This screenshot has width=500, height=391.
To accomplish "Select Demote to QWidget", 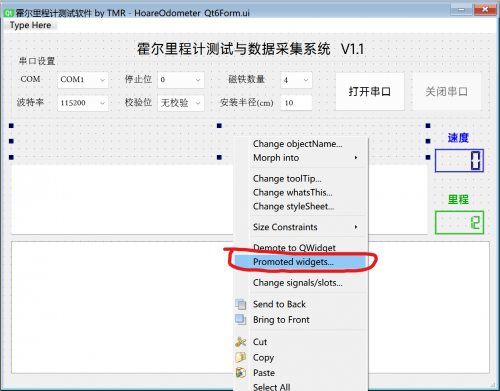I will click(x=301, y=248).
